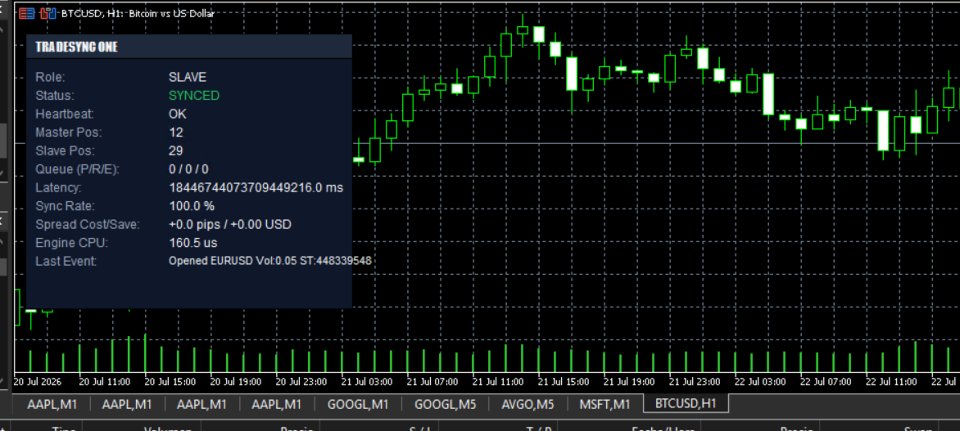The width and height of the screenshot is (960, 431).
Task: Click the Latency value in TradeSync panel
Action: pyautogui.click(x=256, y=187)
